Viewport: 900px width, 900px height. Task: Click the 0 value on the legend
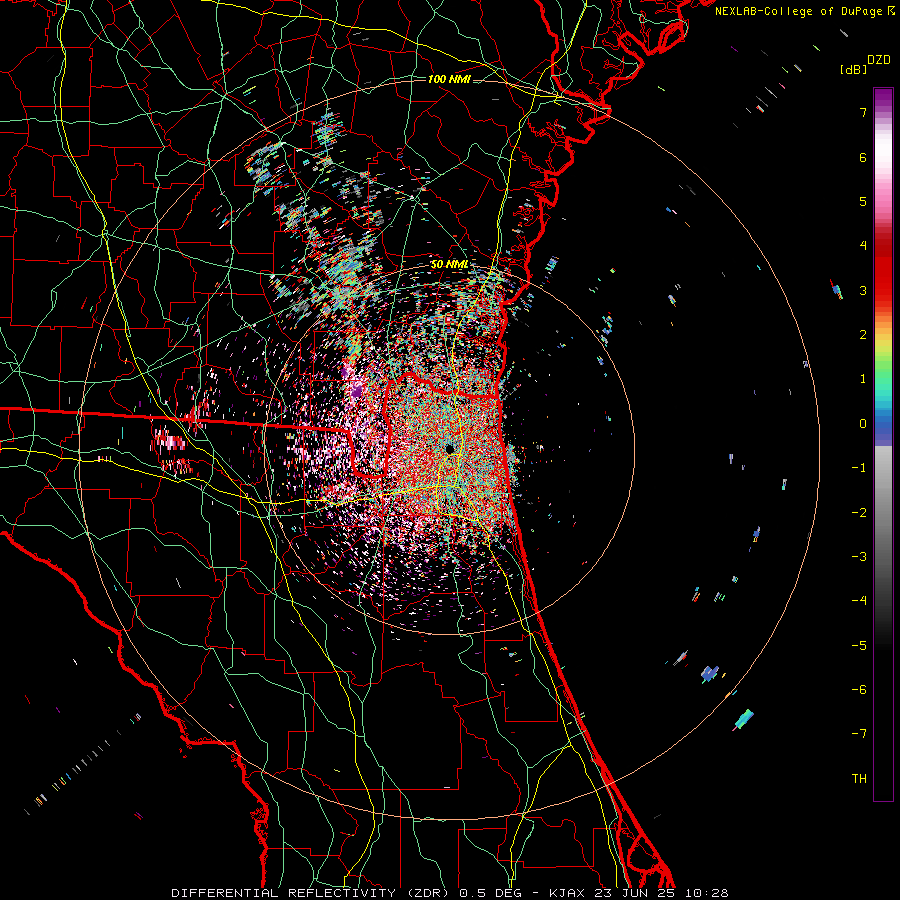click(863, 424)
